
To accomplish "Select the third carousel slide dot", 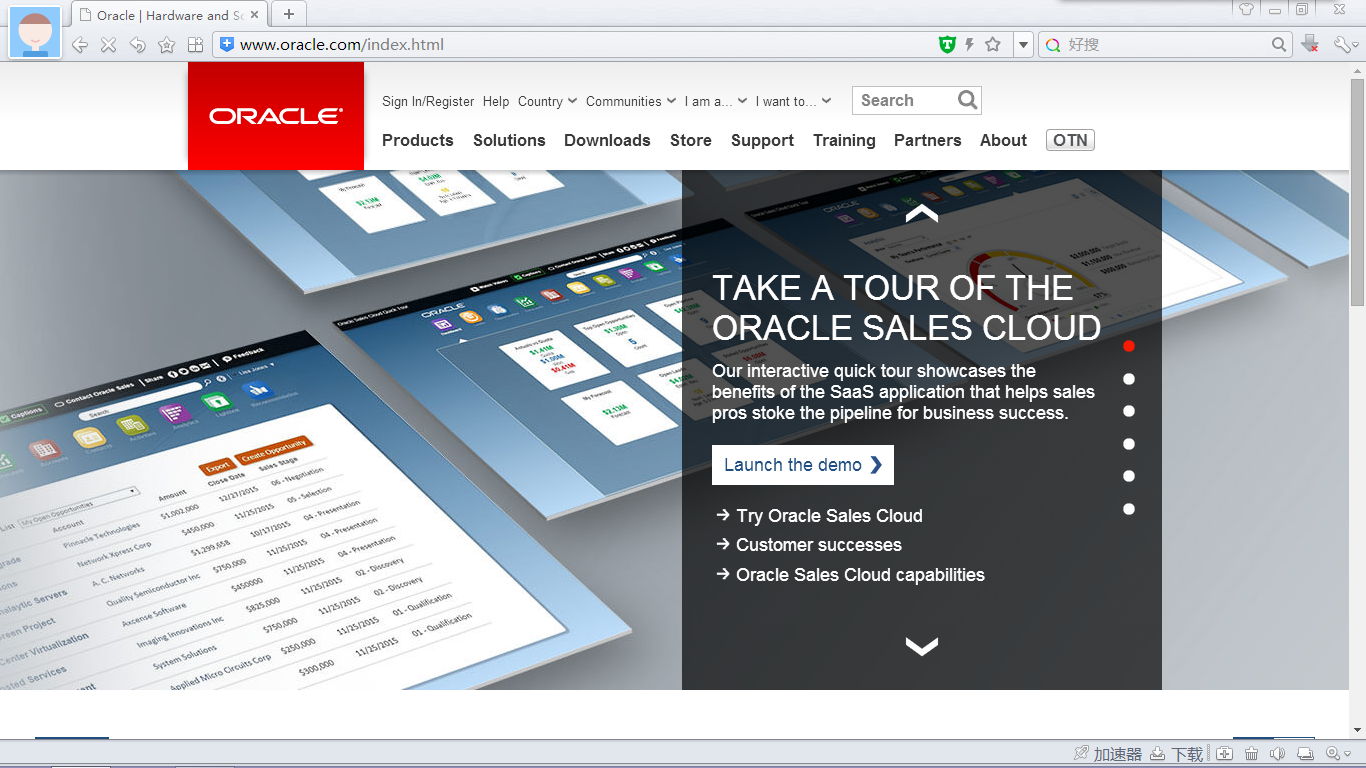I will (1129, 411).
